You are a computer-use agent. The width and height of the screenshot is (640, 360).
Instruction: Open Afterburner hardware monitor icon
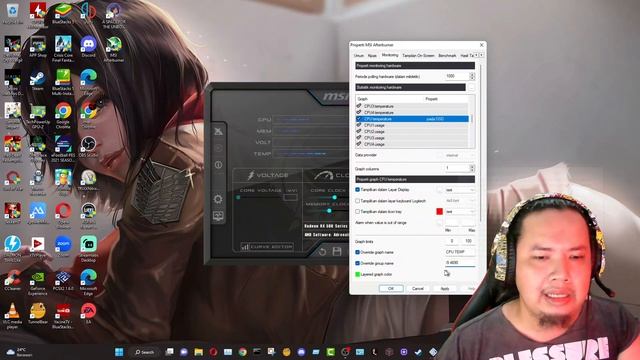[x=218, y=216]
